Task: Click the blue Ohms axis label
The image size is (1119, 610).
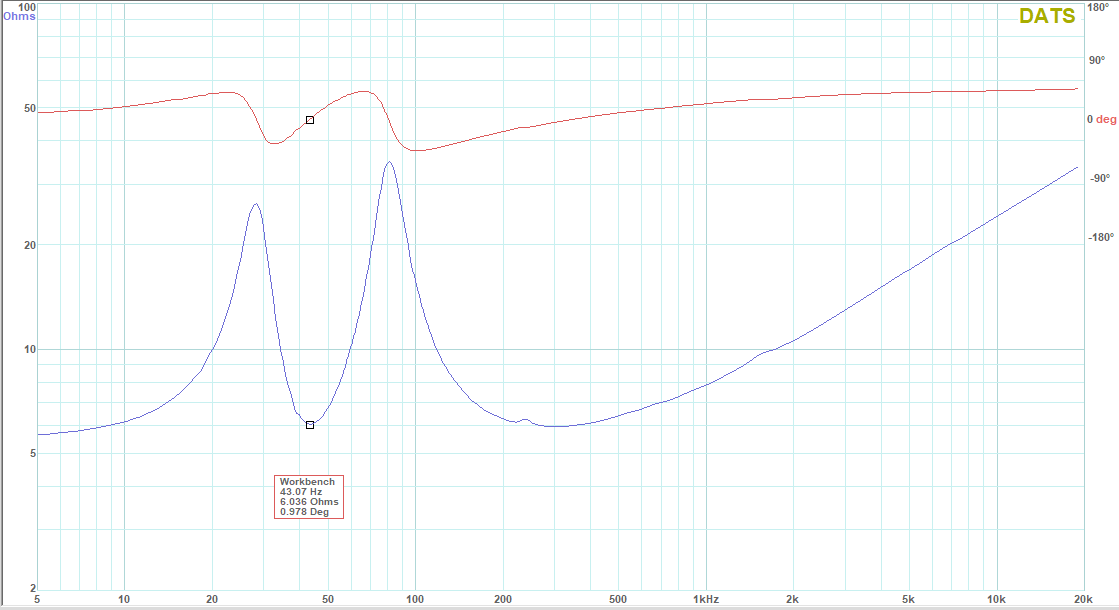Action: pos(19,16)
